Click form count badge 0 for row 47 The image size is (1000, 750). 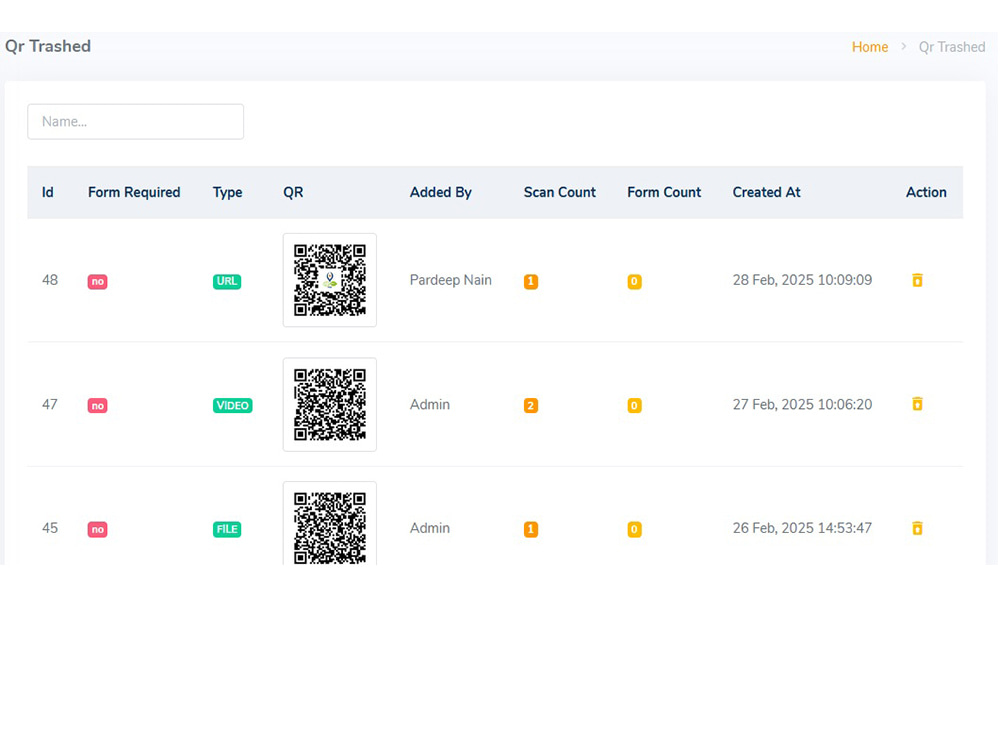pyautogui.click(x=635, y=406)
